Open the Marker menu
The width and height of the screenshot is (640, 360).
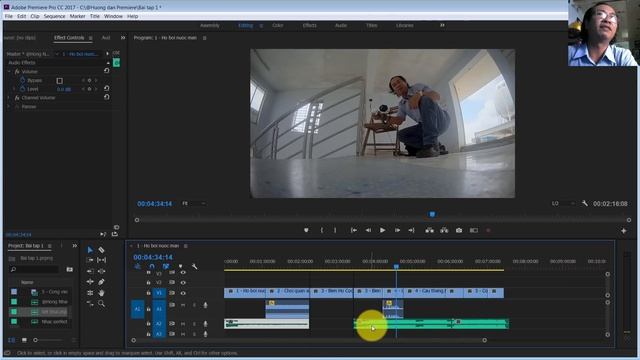[x=77, y=16]
